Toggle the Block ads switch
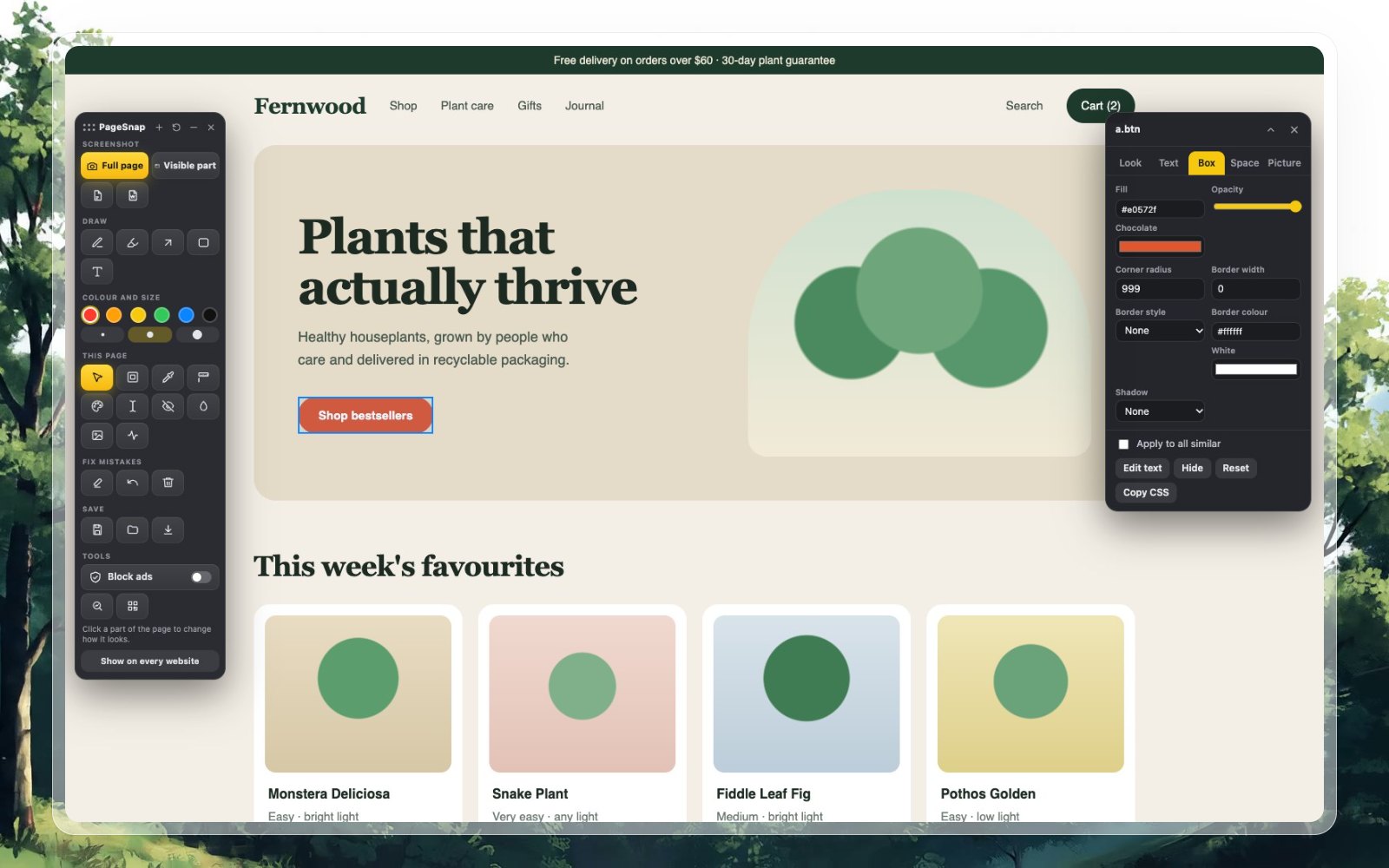This screenshot has width=1389, height=868. (201, 577)
